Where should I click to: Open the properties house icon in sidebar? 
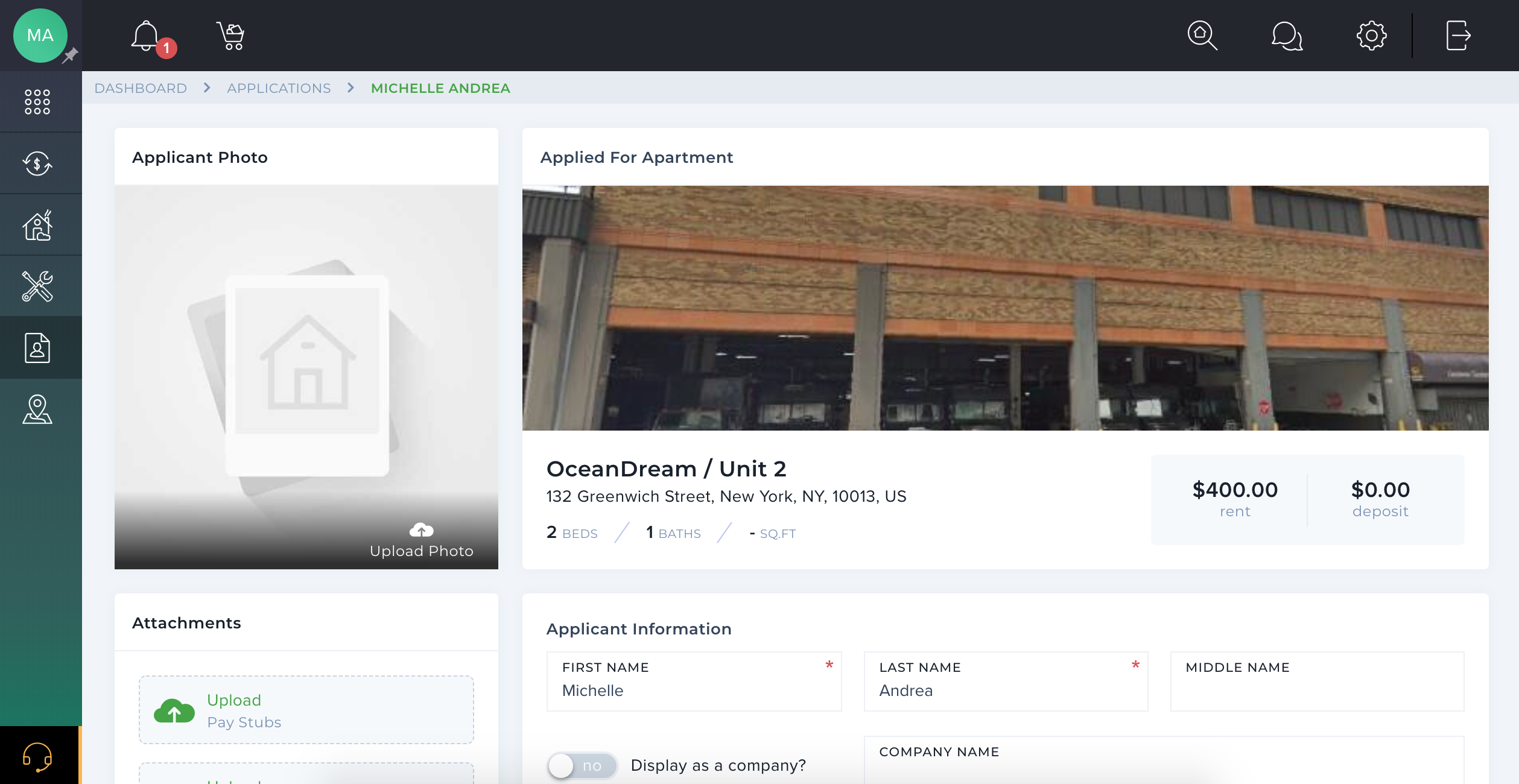(x=37, y=225)
